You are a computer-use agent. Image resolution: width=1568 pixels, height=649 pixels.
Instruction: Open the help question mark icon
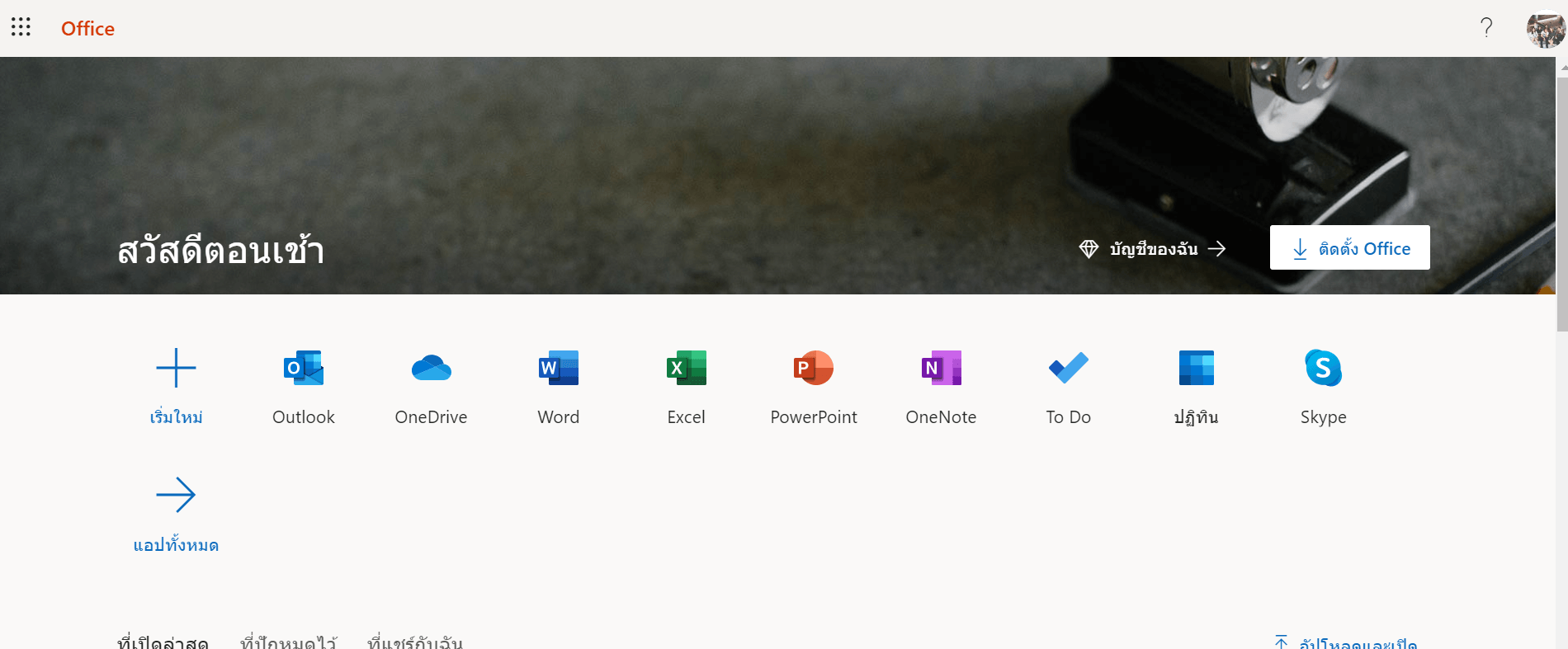pos(1486,28)
